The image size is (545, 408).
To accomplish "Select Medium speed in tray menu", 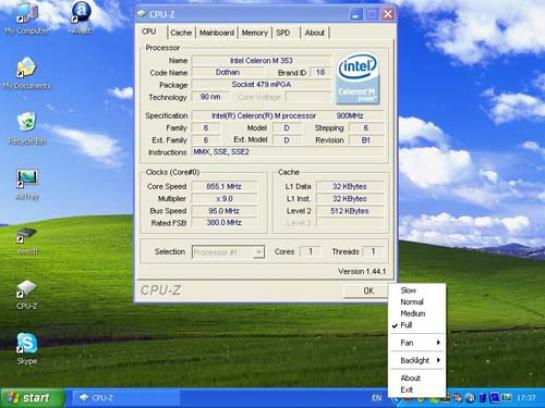I will point(417,313).
